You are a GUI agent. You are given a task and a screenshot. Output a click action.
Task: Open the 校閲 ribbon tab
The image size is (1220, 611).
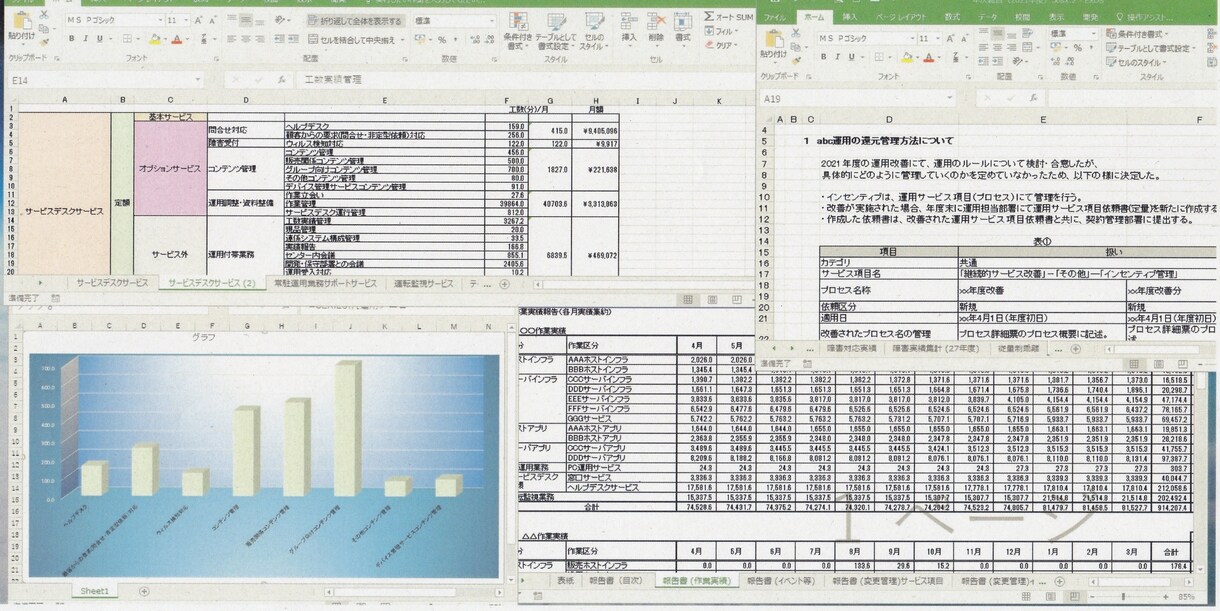(1023, 17)
